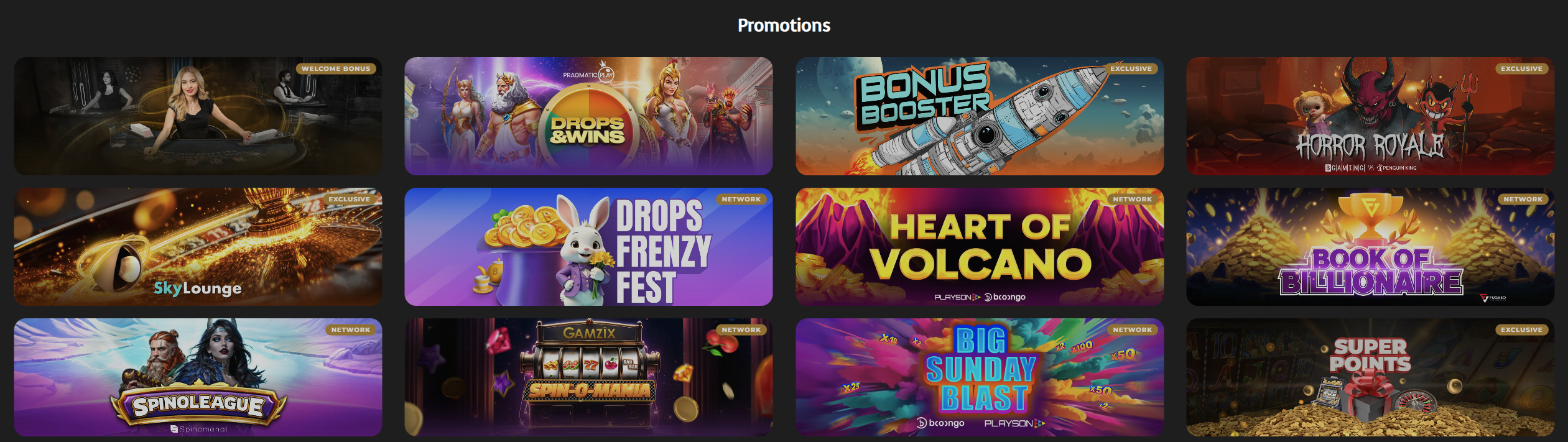
Task: Open the Spinoleague promotion banner
Action: tap(198, 377)
